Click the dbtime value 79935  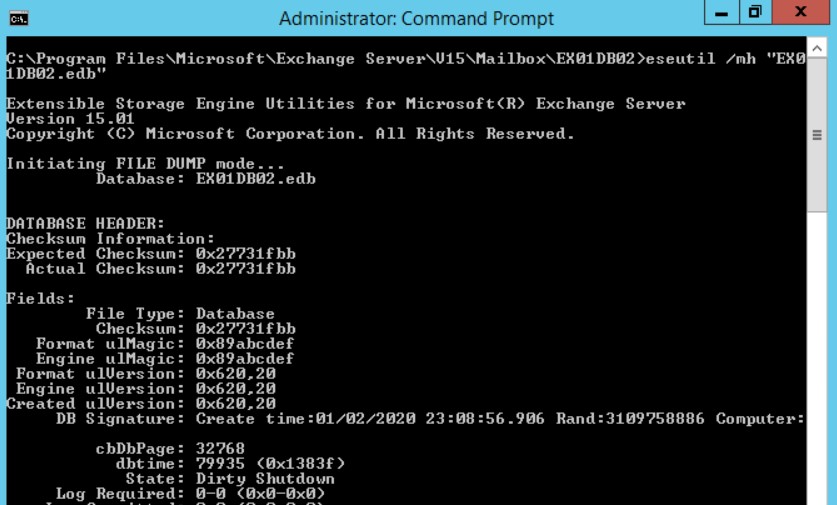point(220,464)
